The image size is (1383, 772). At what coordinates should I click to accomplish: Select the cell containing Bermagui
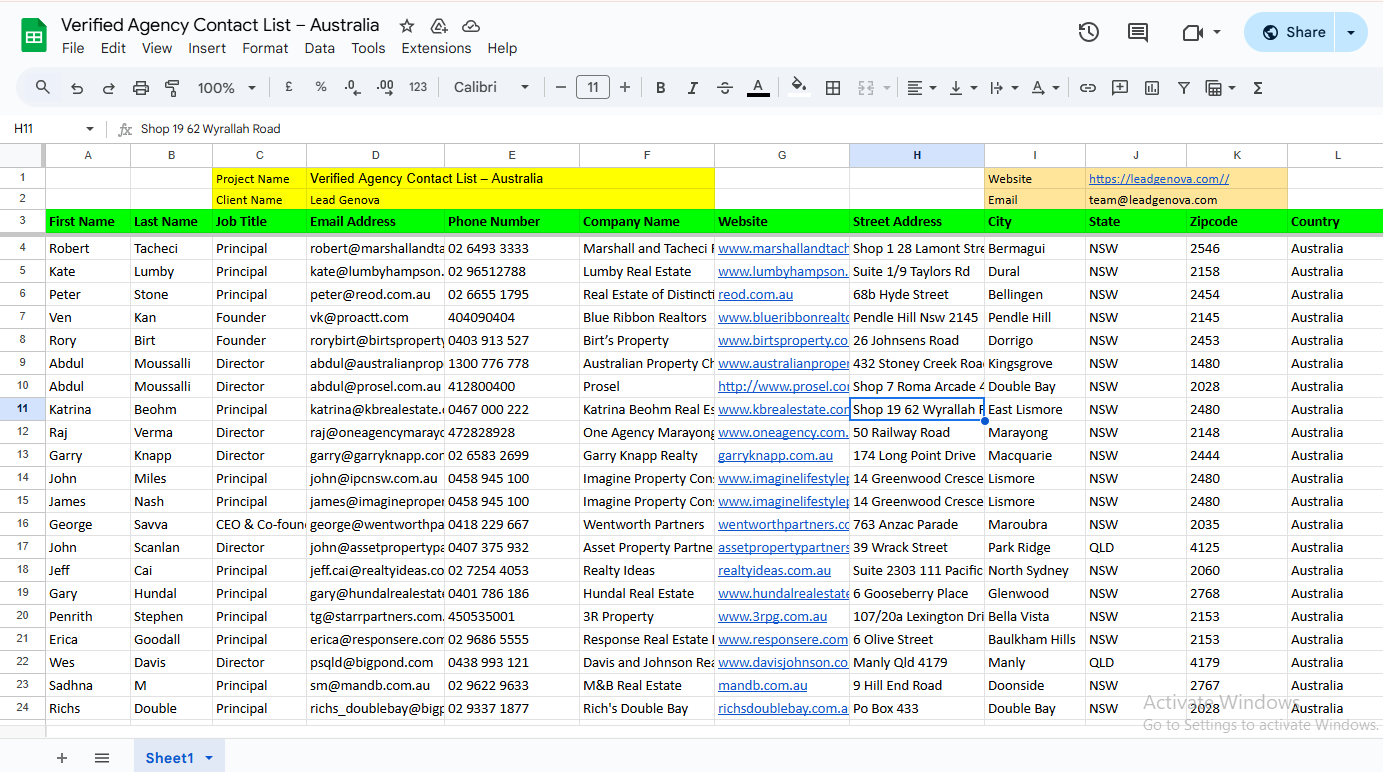click(1035, 248)
